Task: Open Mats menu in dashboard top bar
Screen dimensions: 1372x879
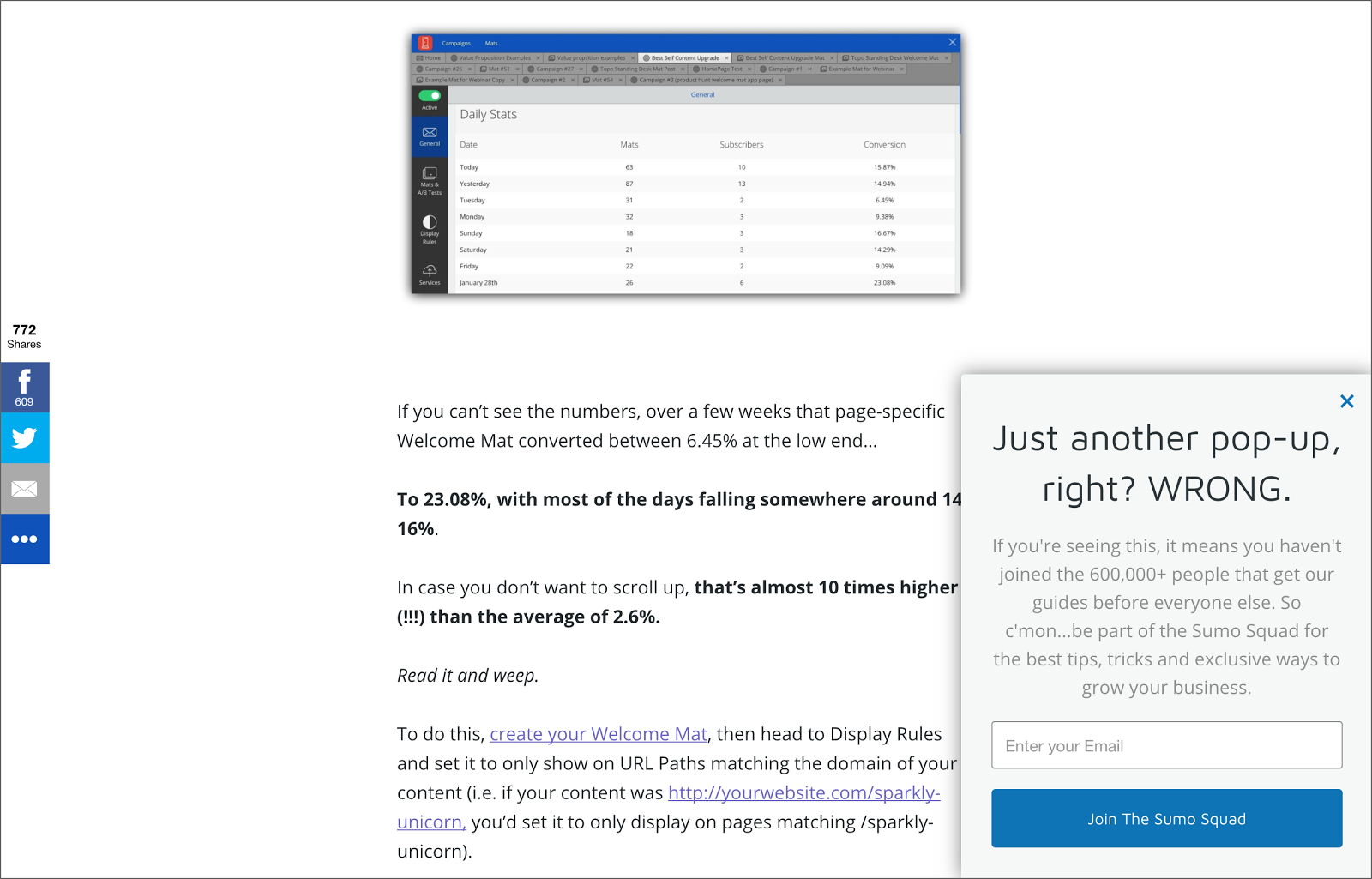Action: (x=491, y=43)
